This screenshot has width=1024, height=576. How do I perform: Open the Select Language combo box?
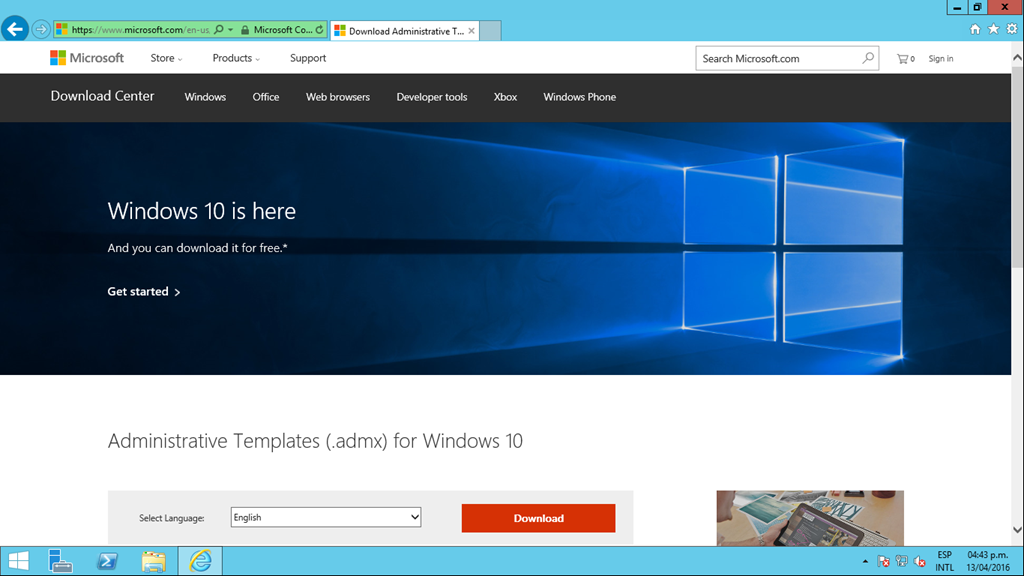tap(325, 518)
